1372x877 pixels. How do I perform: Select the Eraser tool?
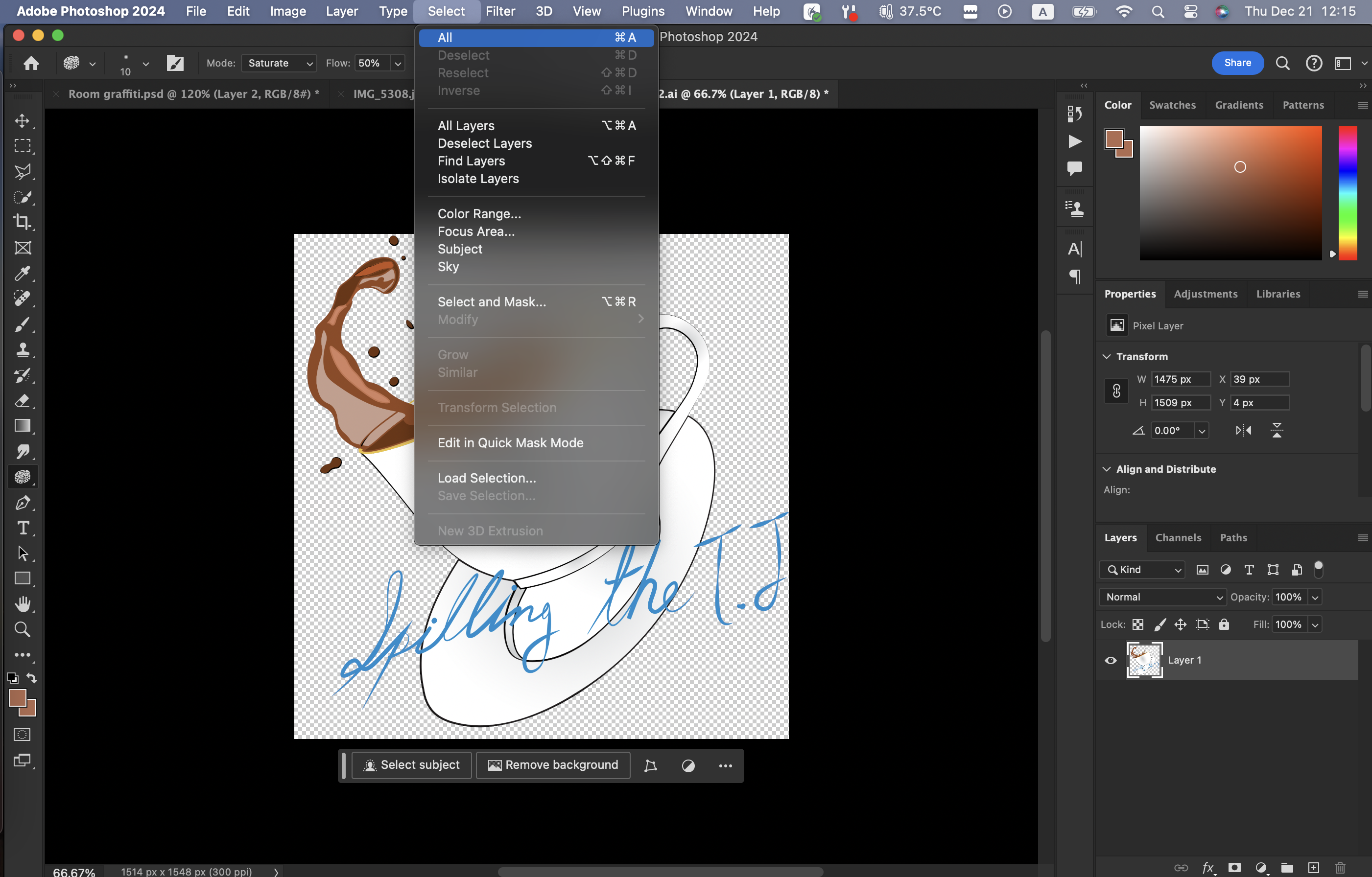click(22, 401)
